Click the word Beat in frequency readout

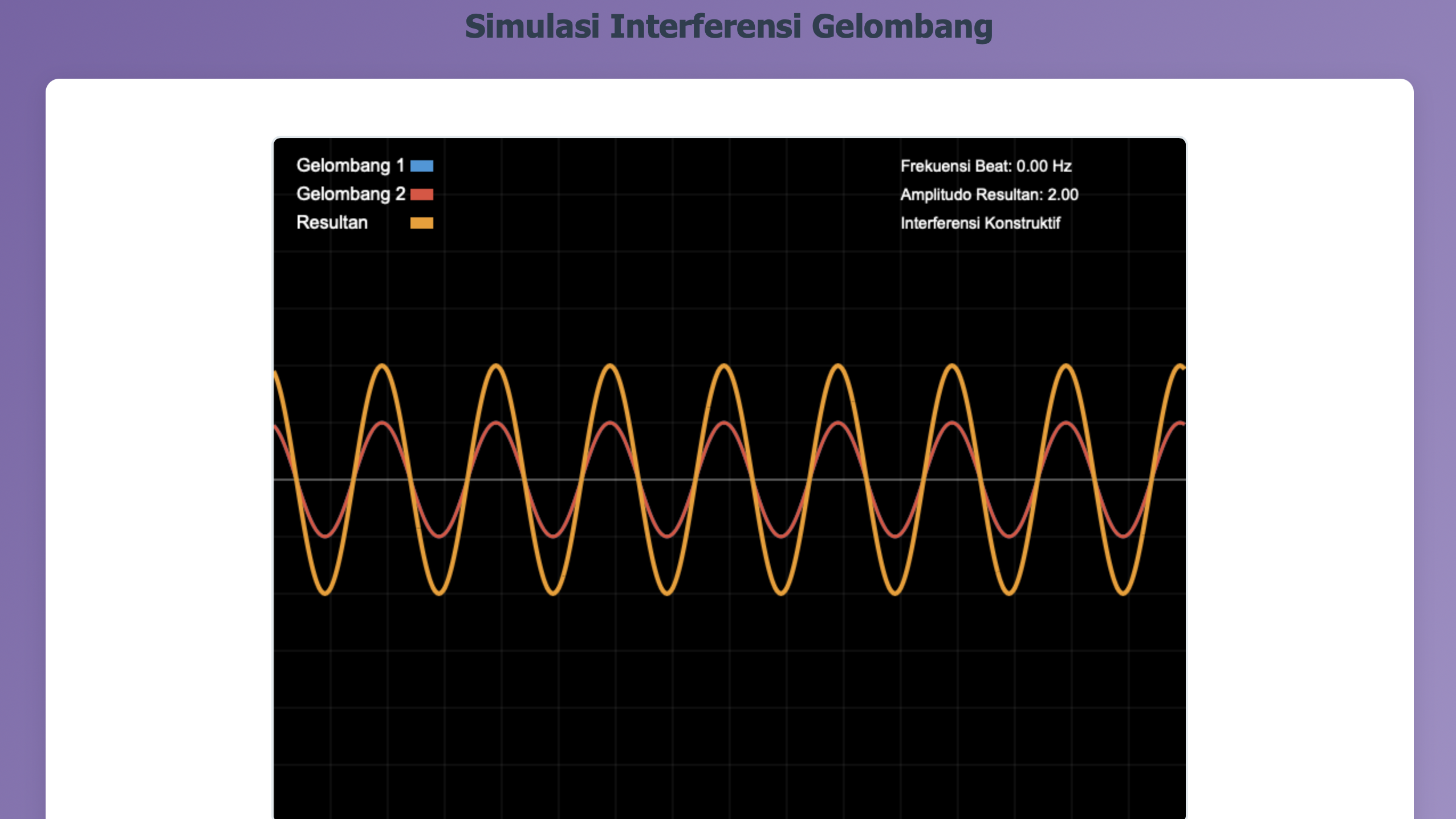(993, 166)
